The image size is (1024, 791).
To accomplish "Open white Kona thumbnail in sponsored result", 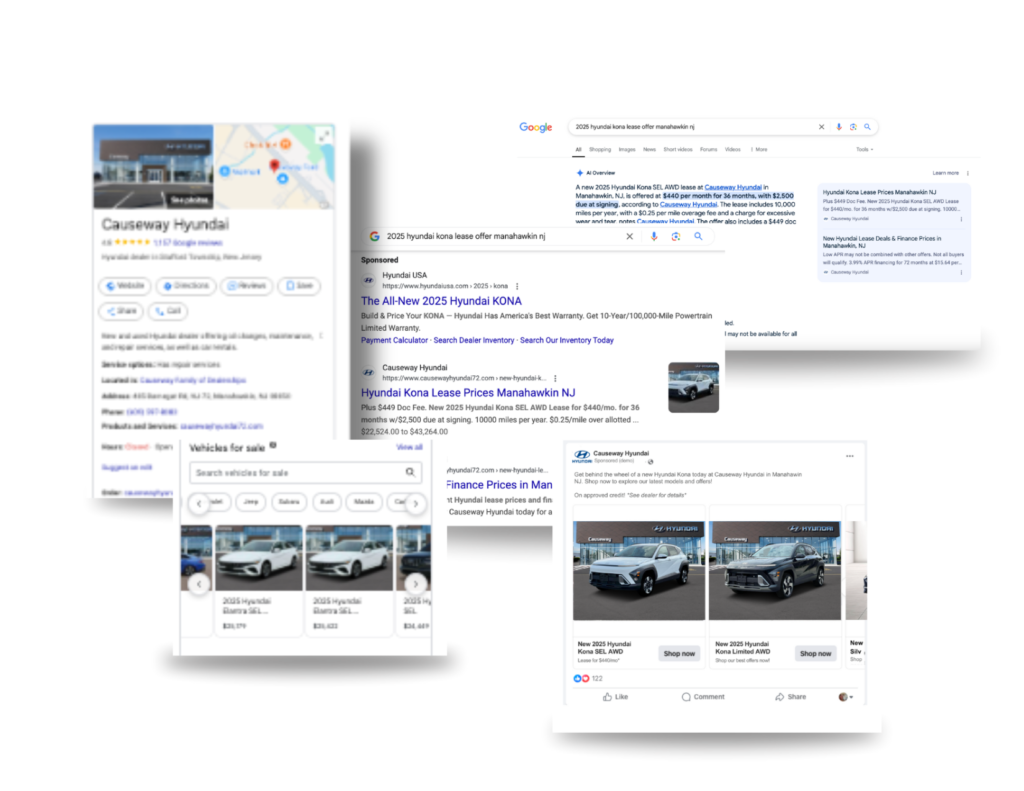I will click(x=693, y=387).
